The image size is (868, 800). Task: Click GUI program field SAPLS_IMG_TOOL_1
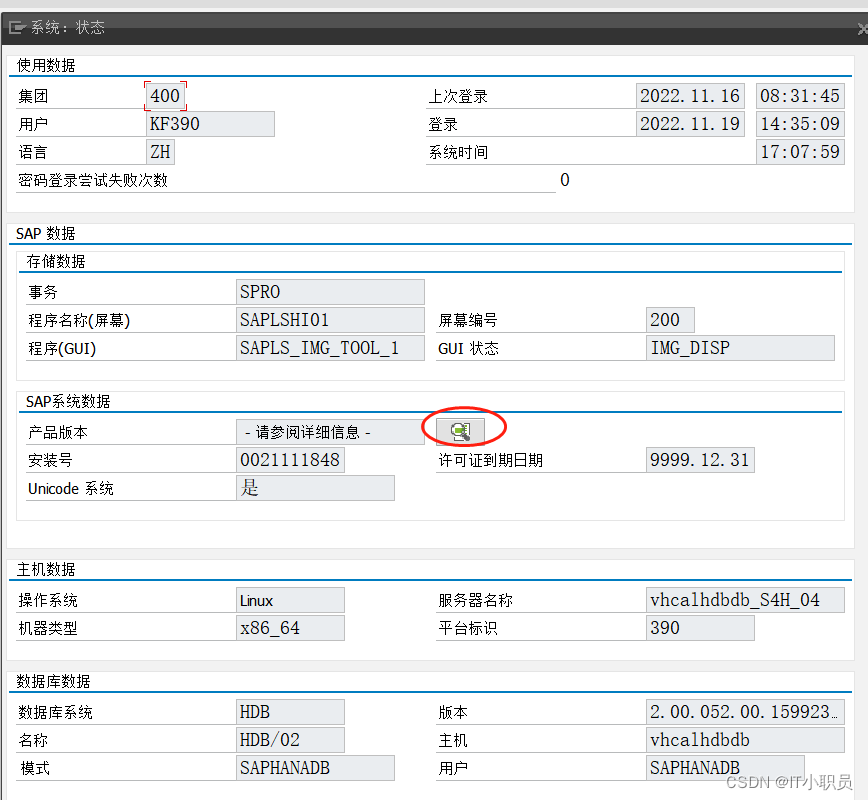pyautogui.click(x=330, y=348)
